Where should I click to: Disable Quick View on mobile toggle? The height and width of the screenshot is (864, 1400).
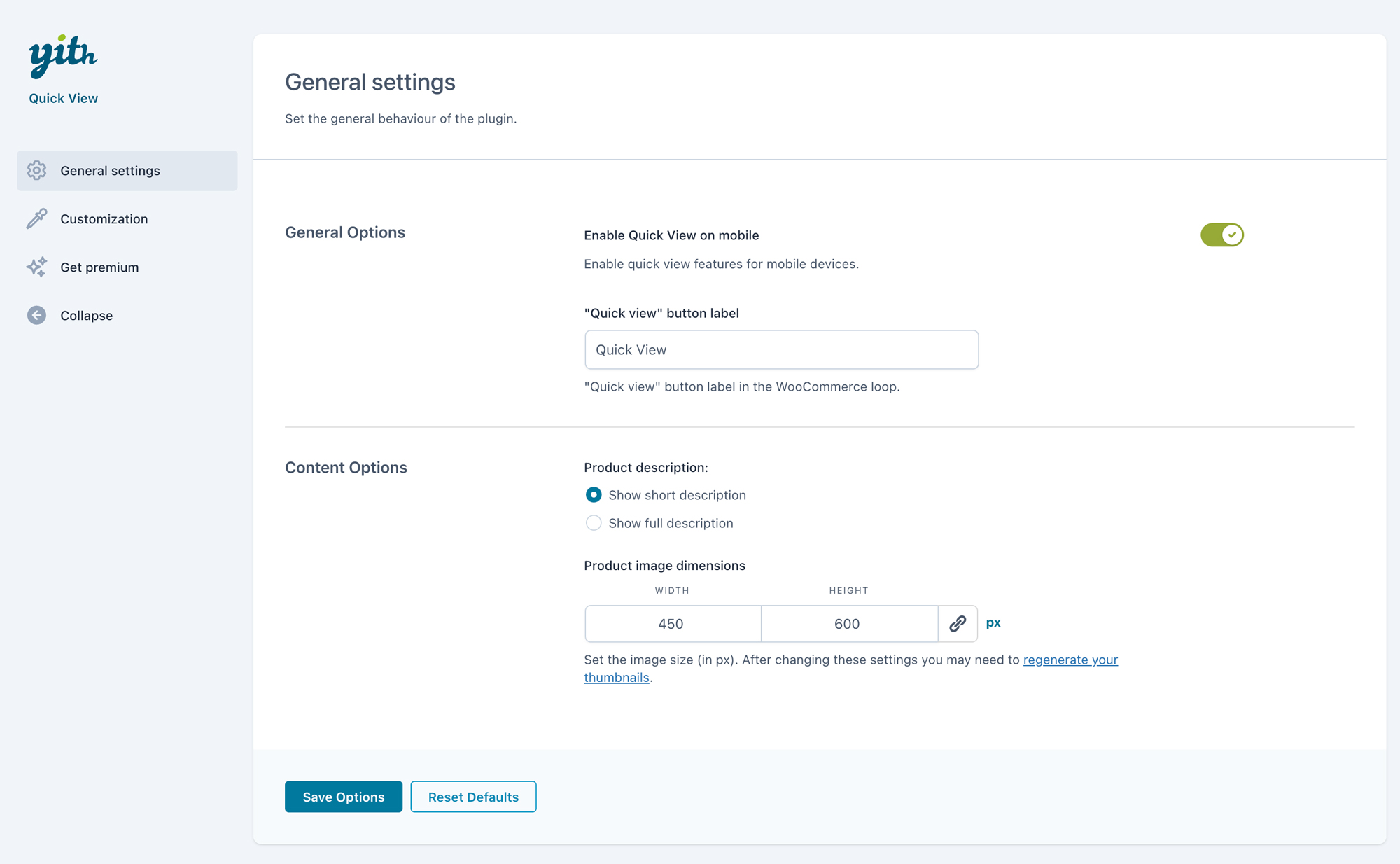point(1221,235)
